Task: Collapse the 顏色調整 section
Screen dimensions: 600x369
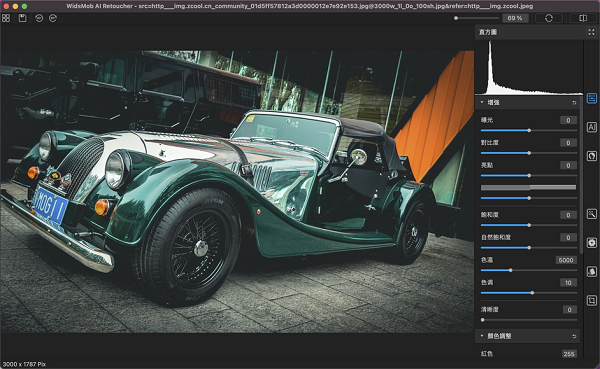Action: 482,336
